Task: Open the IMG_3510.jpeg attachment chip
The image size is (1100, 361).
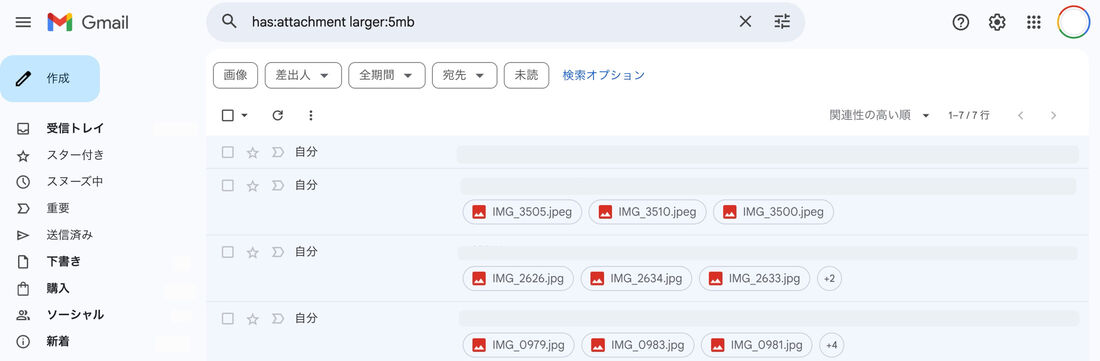Action: tap(648, 212)
